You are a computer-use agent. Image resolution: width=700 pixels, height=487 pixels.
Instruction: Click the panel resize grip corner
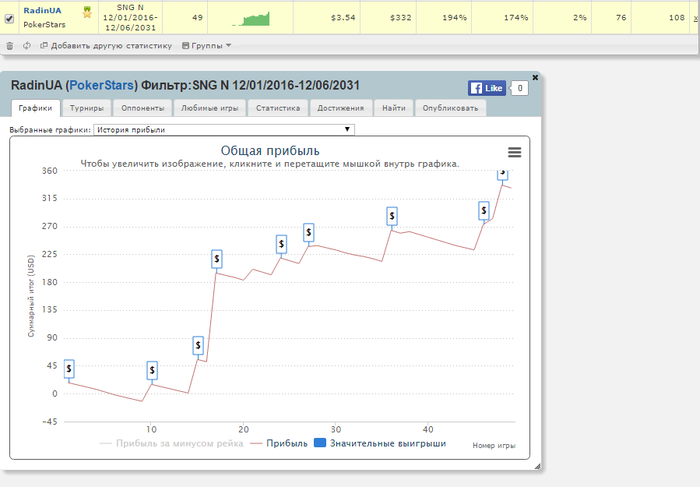(x=537, y=466)
